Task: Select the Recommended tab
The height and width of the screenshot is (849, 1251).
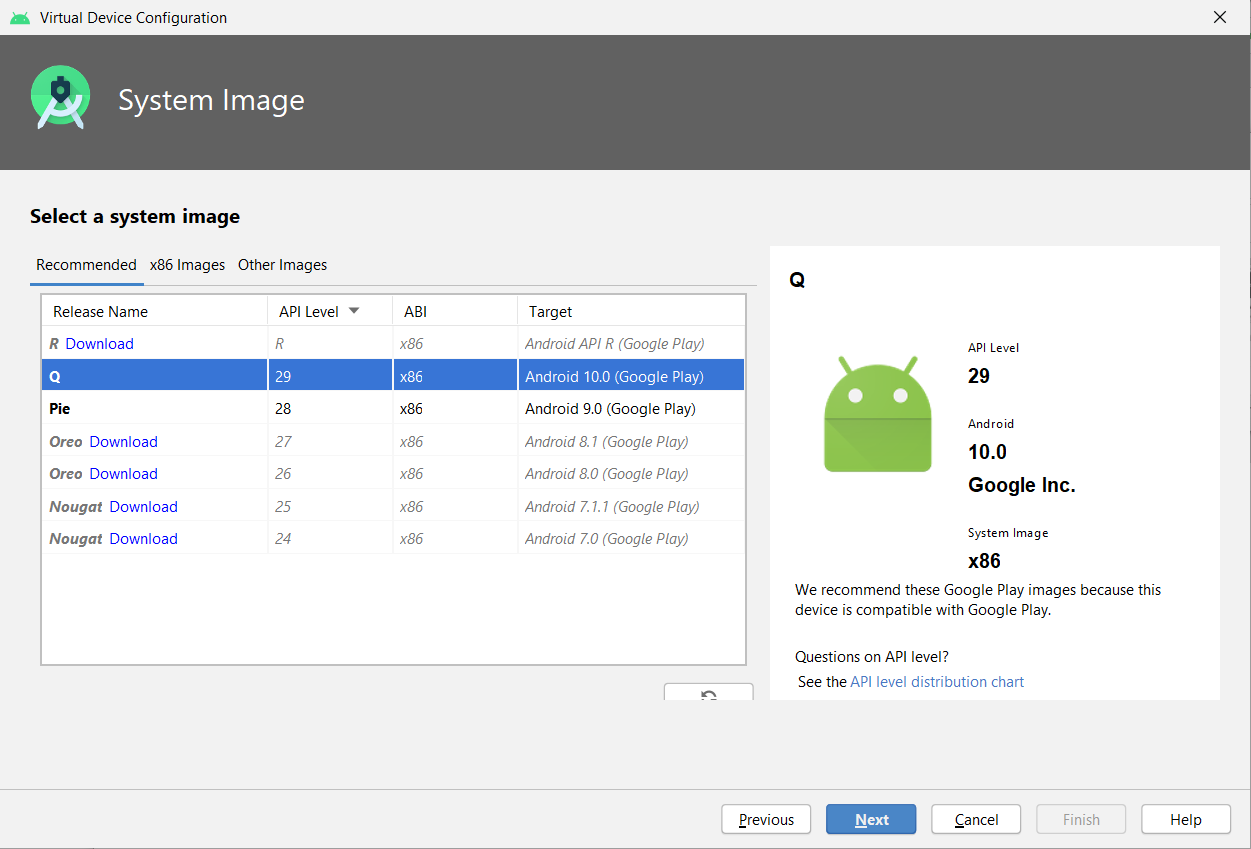Action: pyautogui.click(x=86, y=265)
